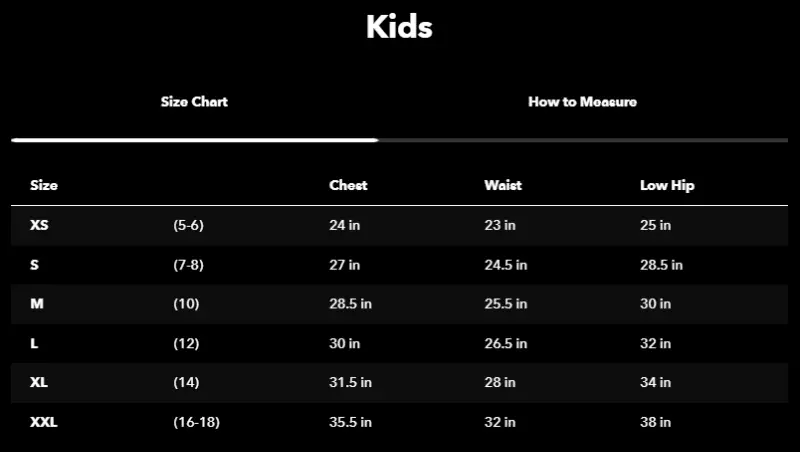The height and width of the screenshot is (452, 800).
Task: Click the 38 in low hip value
Action: (655, 422)
